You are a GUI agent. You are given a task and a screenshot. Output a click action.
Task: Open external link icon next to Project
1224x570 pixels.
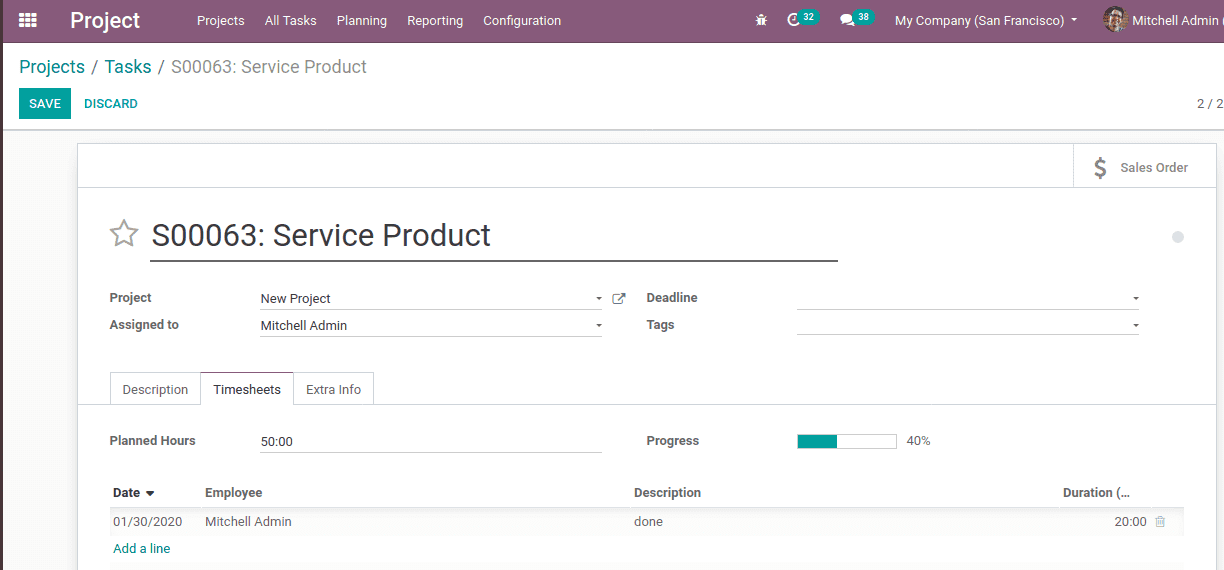pos(619,298)
